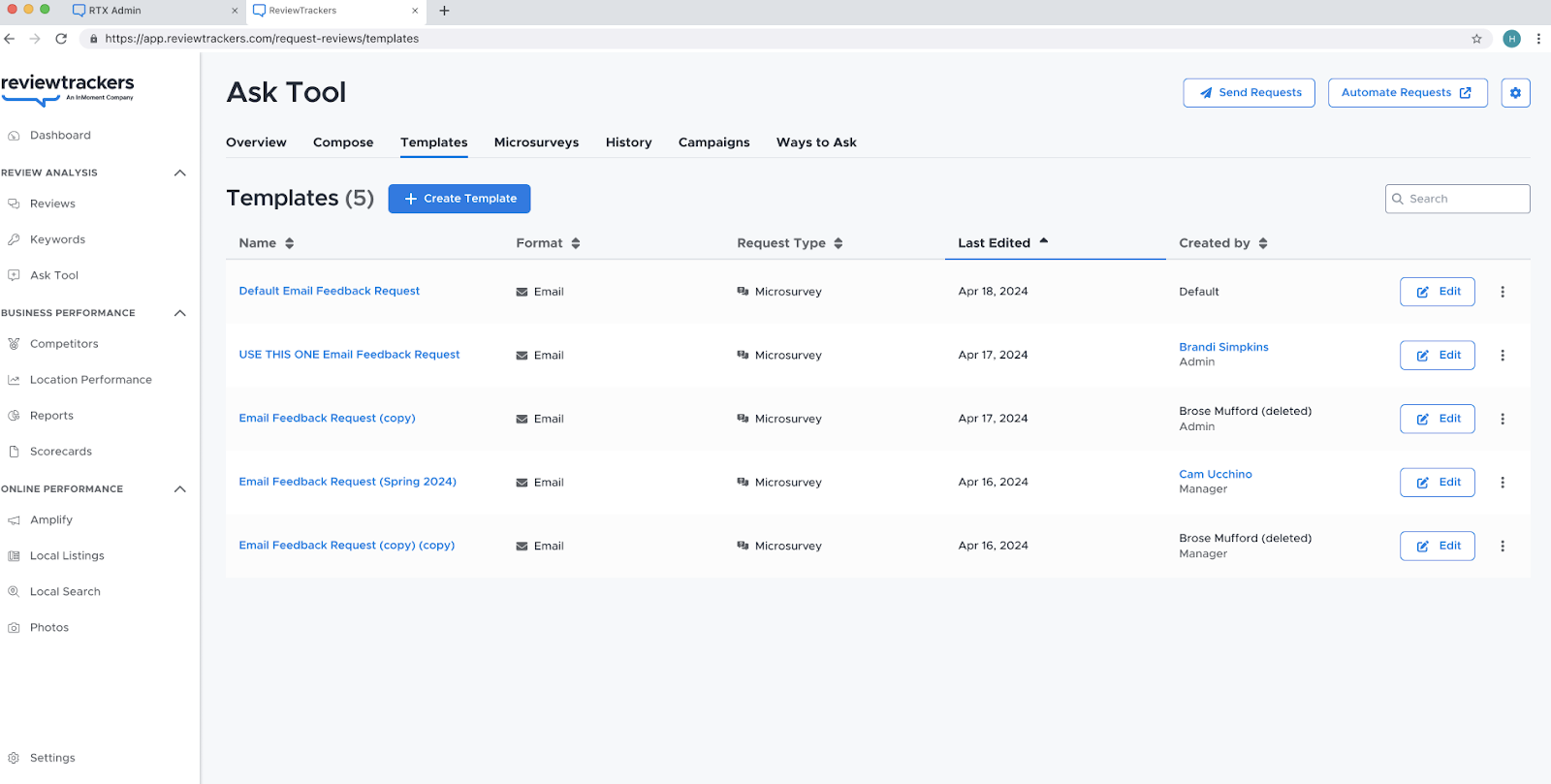Click the Scorecards document icon
Image resolution: width=1551 pixels, height=784 pixels.
click(x=14, y=452)
